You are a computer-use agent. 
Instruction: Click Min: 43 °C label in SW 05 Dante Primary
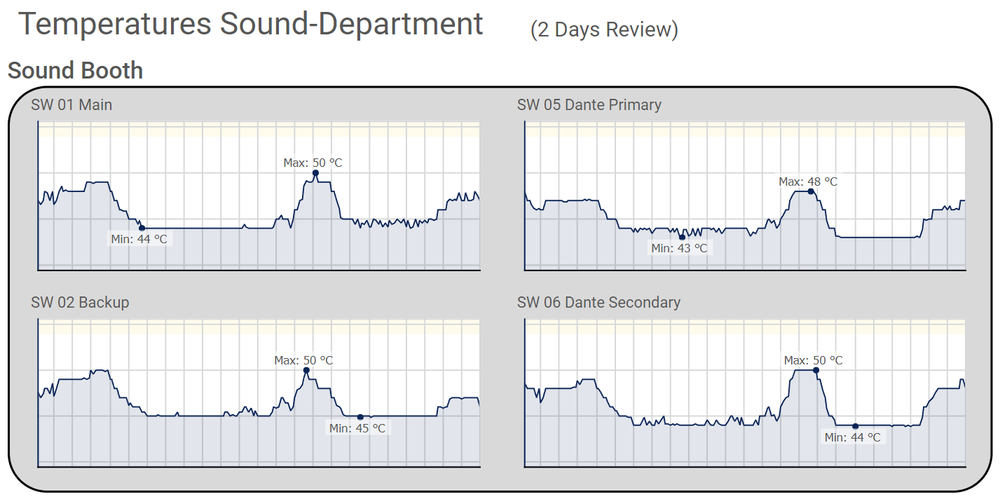679,248
